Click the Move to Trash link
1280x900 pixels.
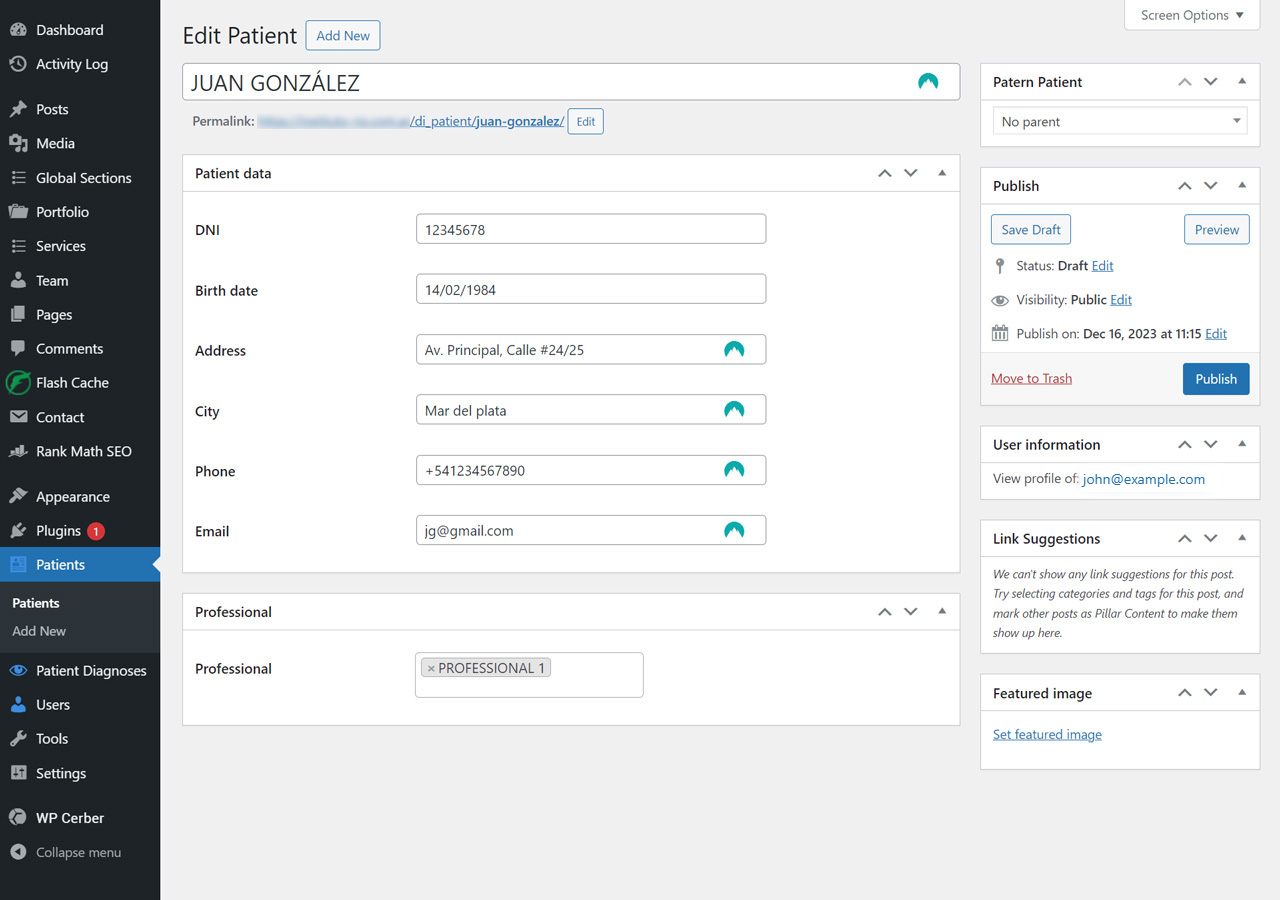(x=1031, y=378)
